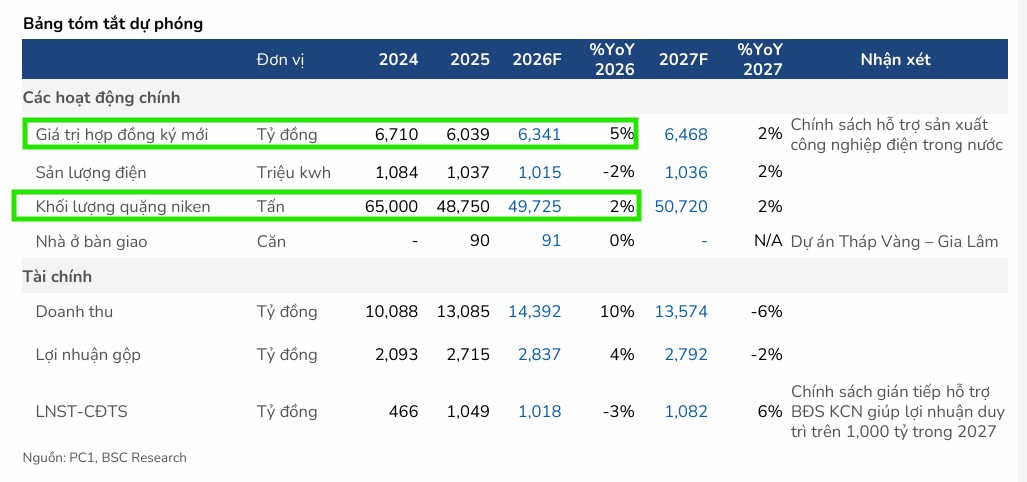Select the 'Các hoạt động chính' section row
This screenshot has height=482, width=1027.
click(101, 98)
